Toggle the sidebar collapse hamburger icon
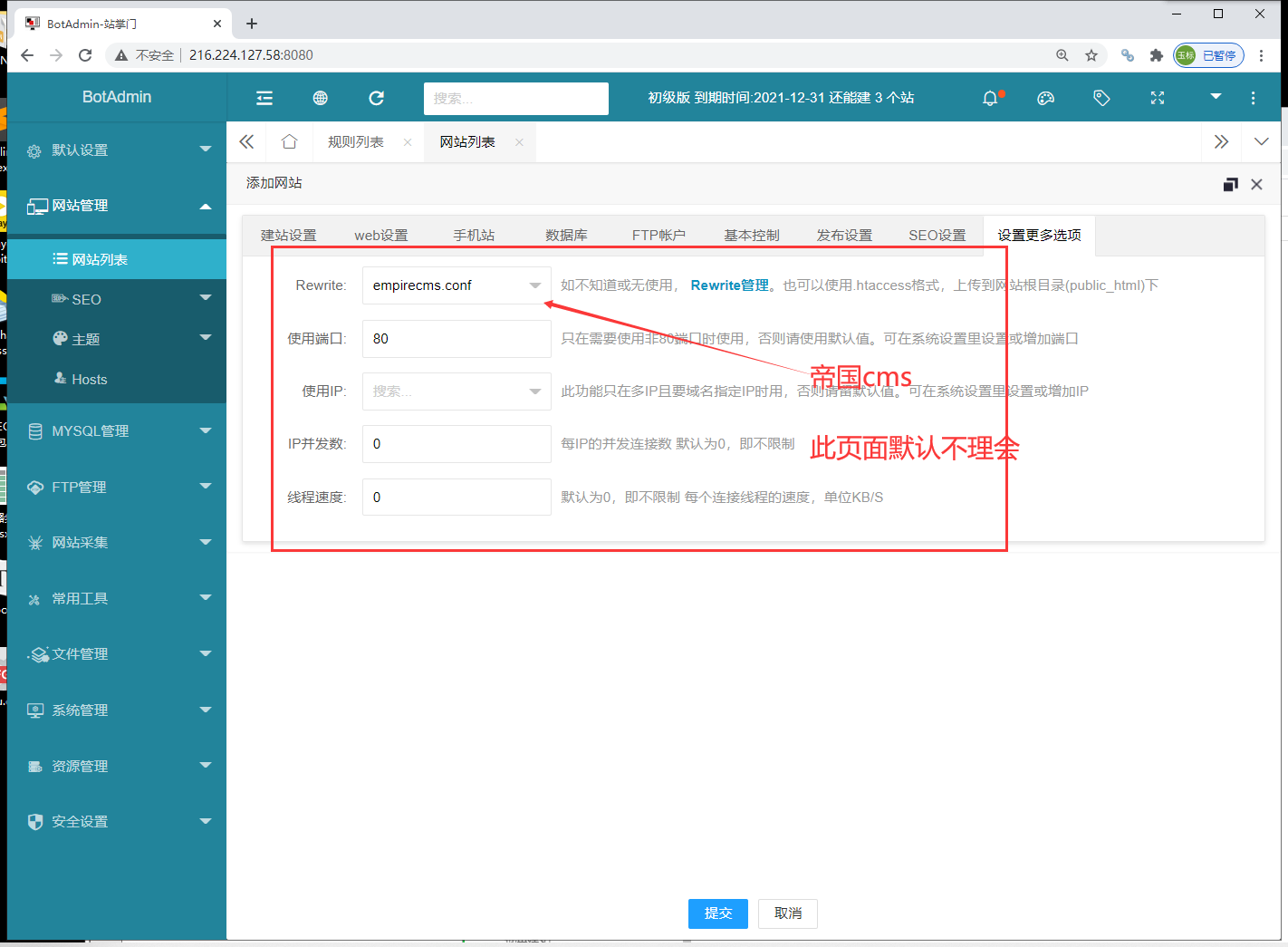The height and width of the screenshot is (947, 1288). point(264,98)
